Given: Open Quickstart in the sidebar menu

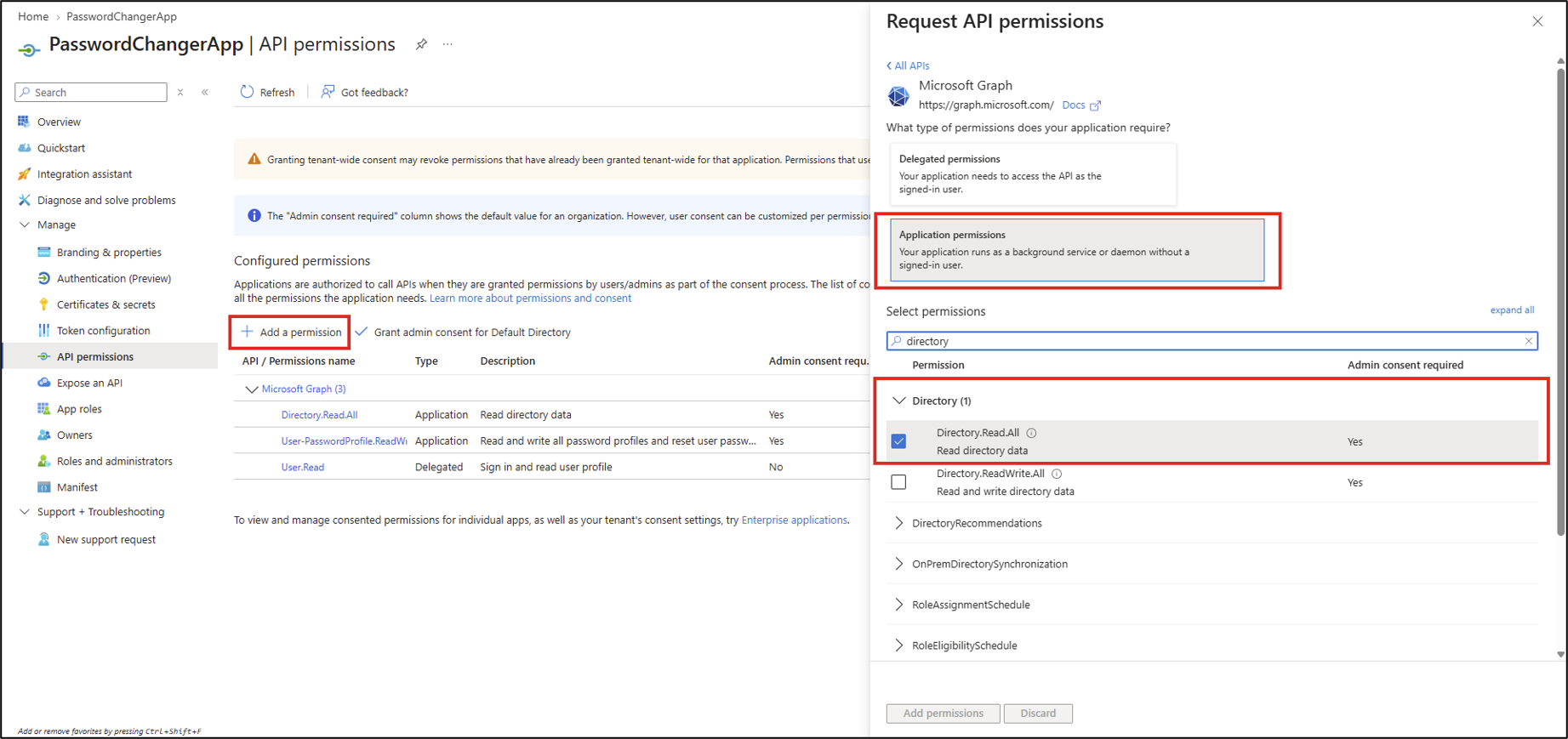Looking at the screenshot, I should tap(61, 148).
